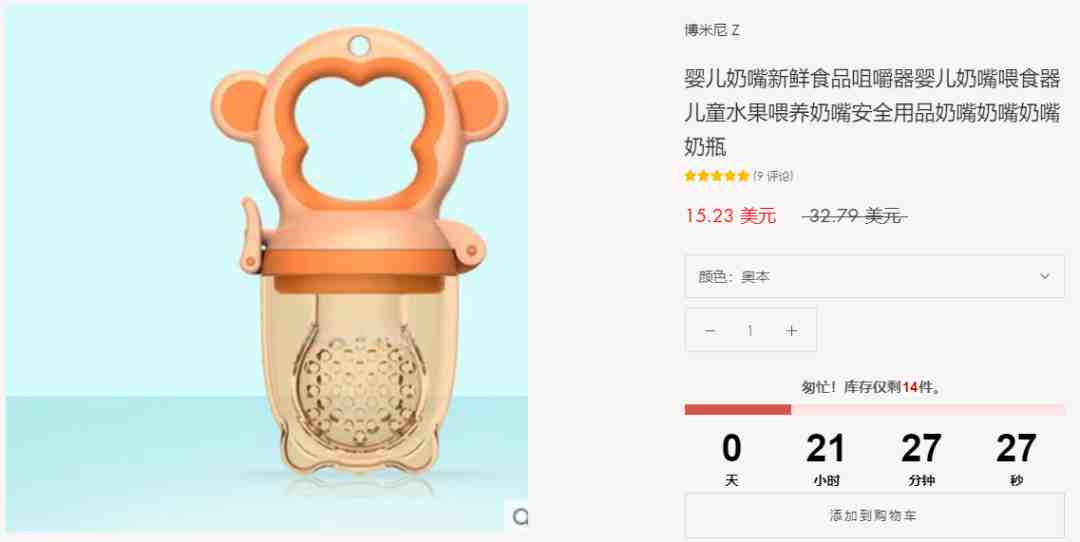
Task: Click the crossed-out 32.79 美元 original price
Action: (x=855, y=216)
